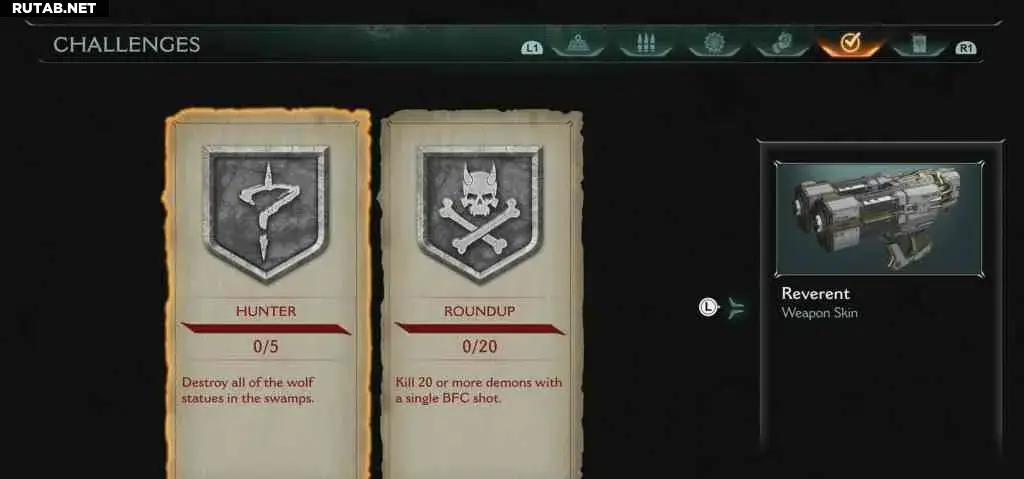Screen dimensions: 1024x479
Task: Click the L stick button prompt
Action: pos(708,307)
